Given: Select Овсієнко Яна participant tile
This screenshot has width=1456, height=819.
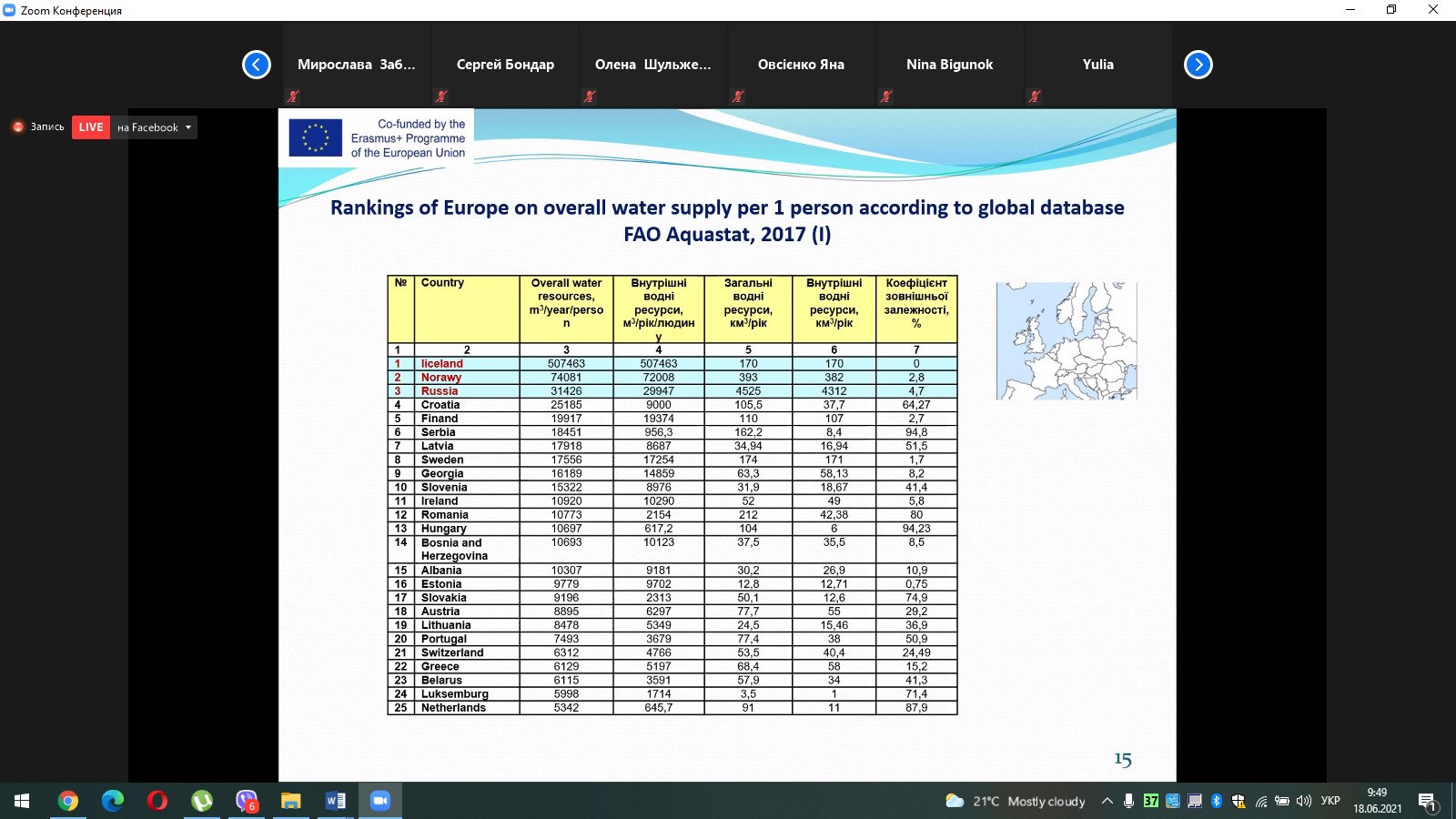Looking at the screenshot, I should pyautogui.click(x=802, y=66).
